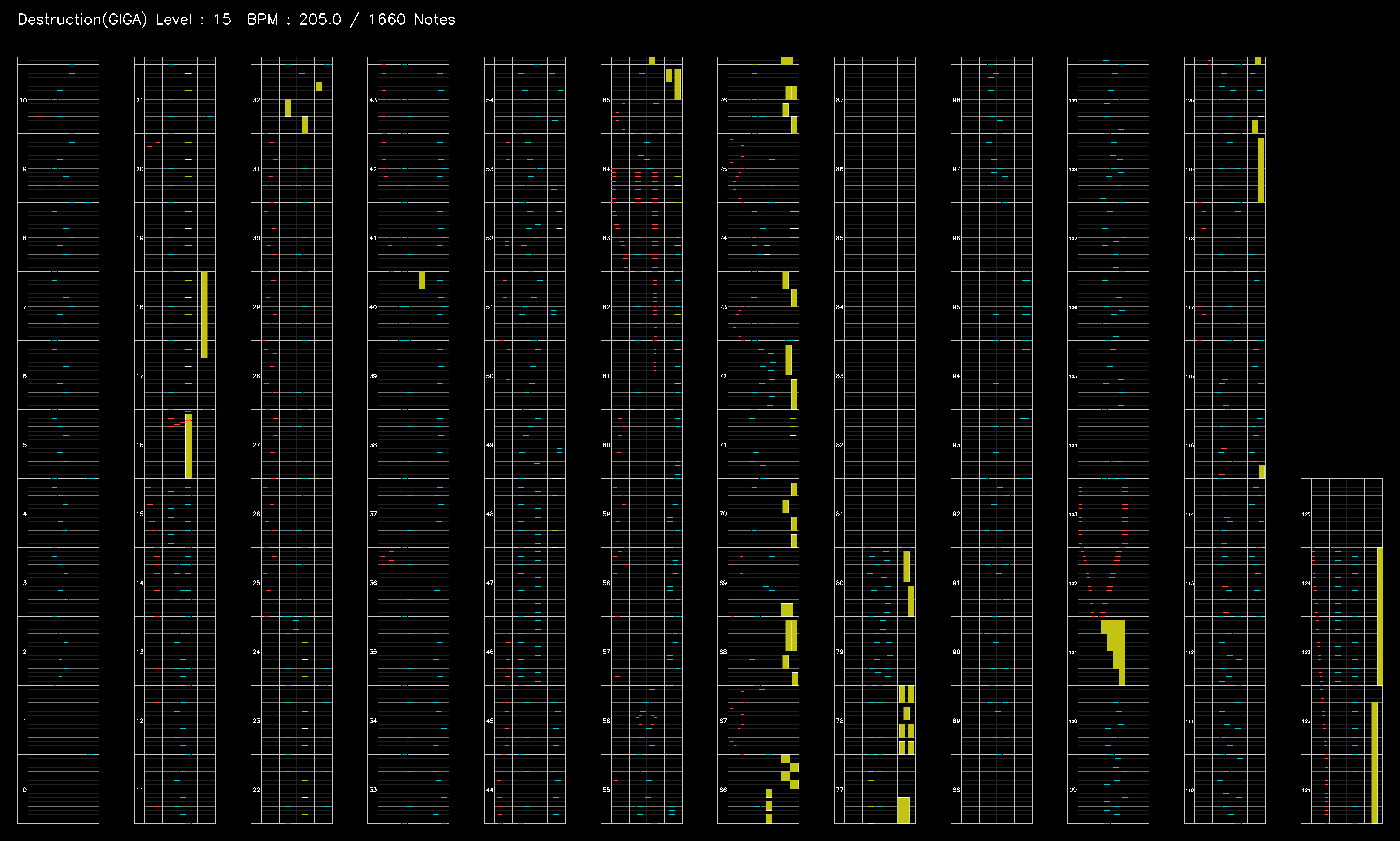This screenshot has width=1400, height=841.
Task: Select the measure number label "101"
Action: pos(1073,652)
